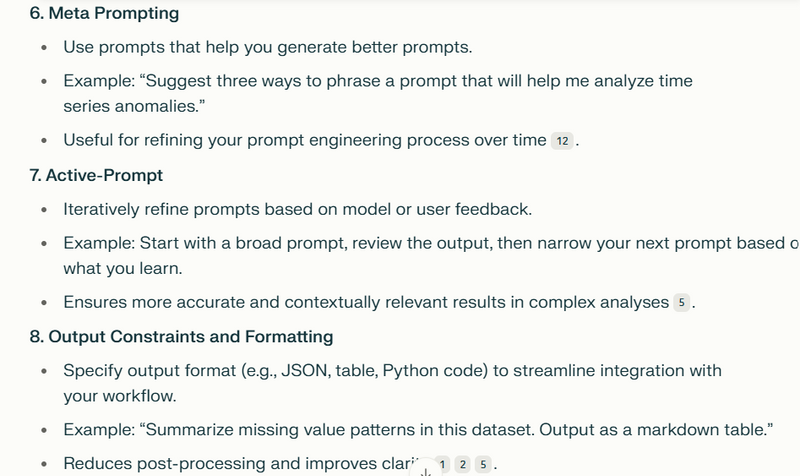Open citation 12 after 'process over time'

(x=562, y=141)
